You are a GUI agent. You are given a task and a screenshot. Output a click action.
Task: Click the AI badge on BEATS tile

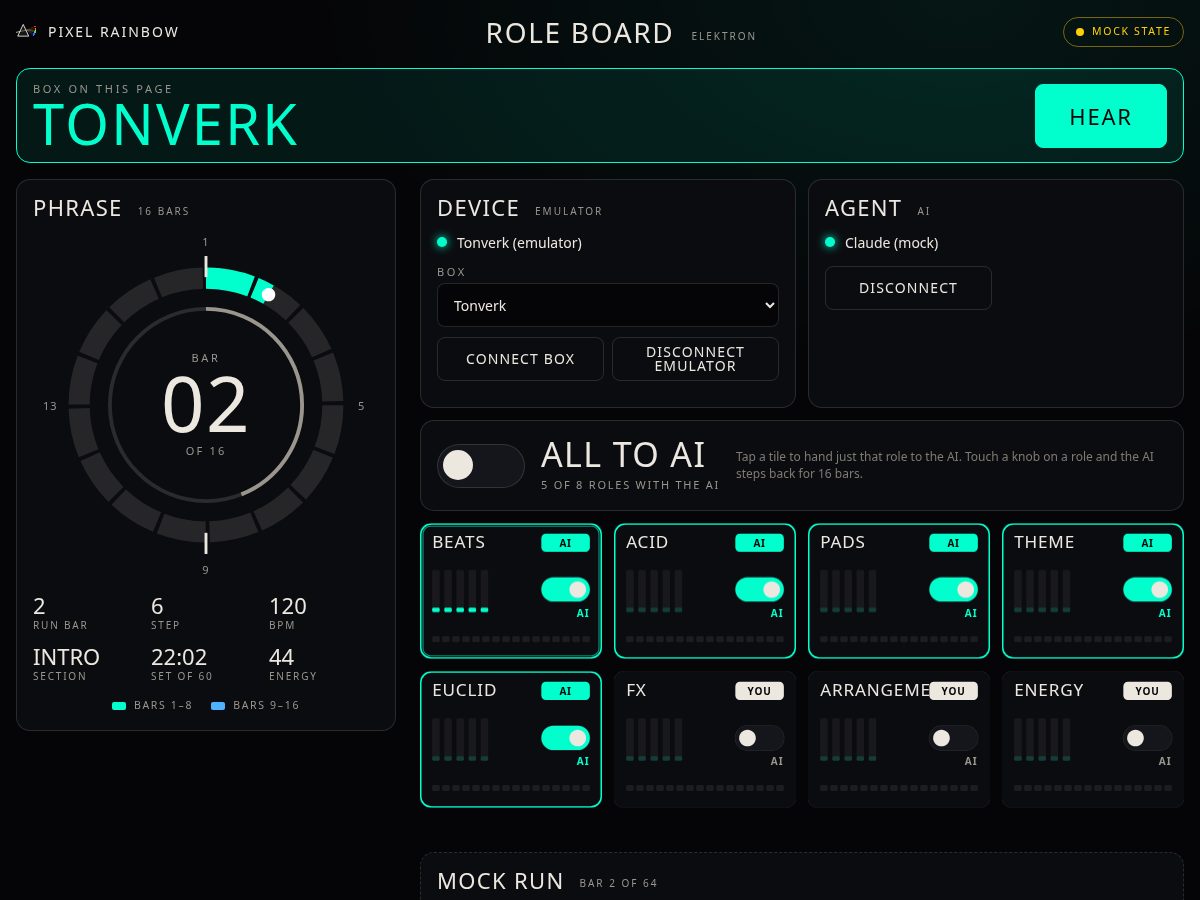[x=566, y=543]
